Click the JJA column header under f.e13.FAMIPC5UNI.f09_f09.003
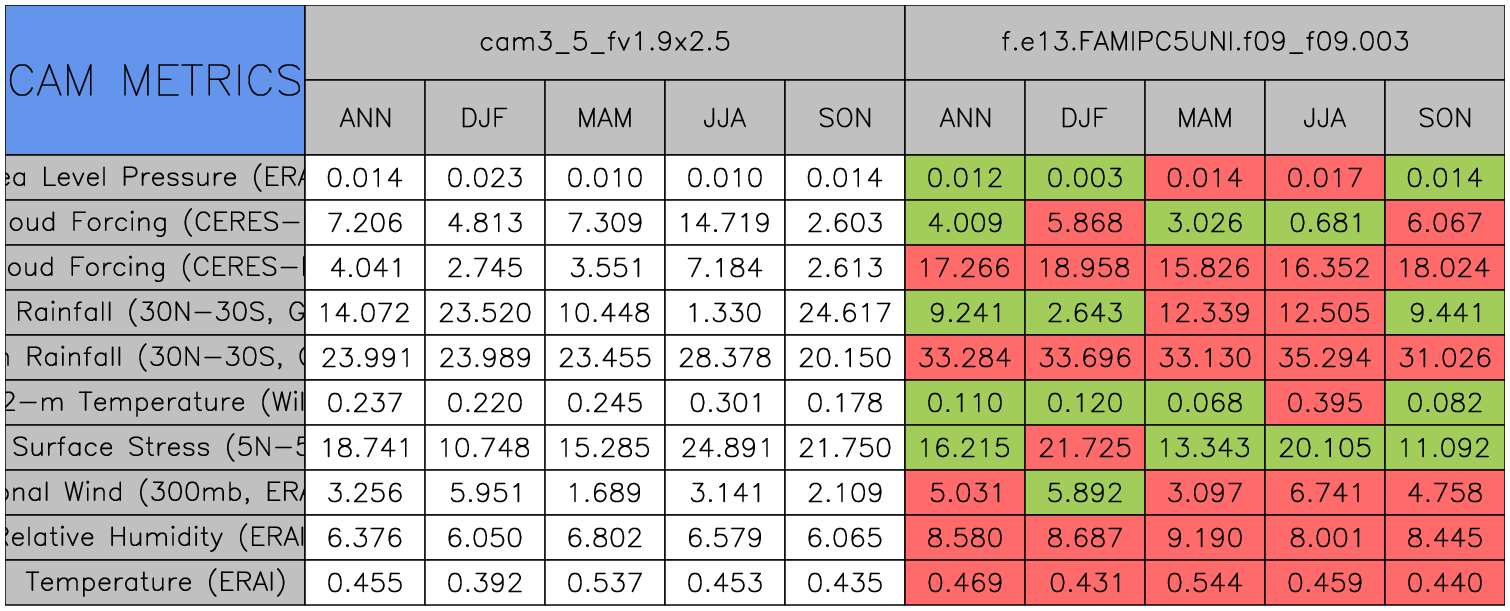1510x611 pixels. (1324, 118)
